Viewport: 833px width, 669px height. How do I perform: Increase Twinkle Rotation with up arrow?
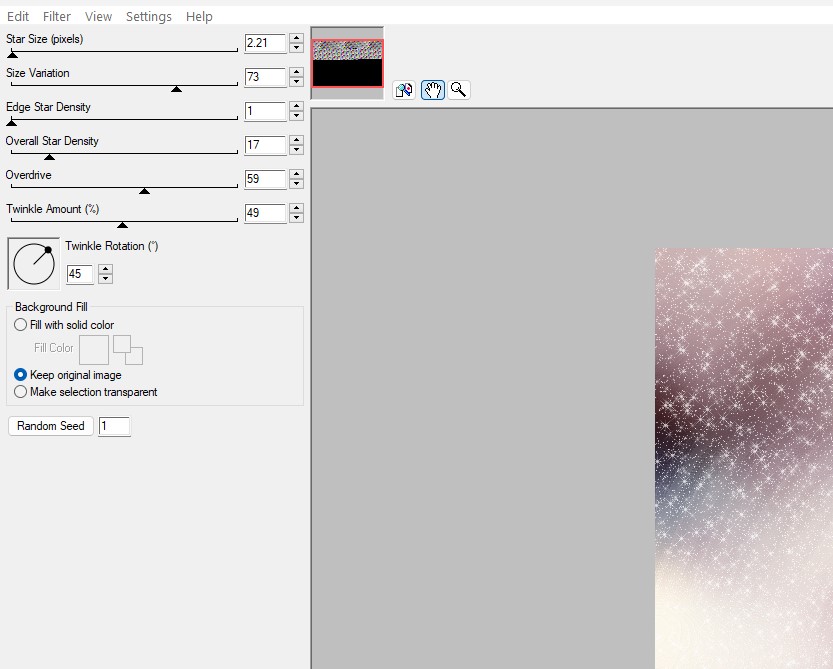(x=105, y=269)
